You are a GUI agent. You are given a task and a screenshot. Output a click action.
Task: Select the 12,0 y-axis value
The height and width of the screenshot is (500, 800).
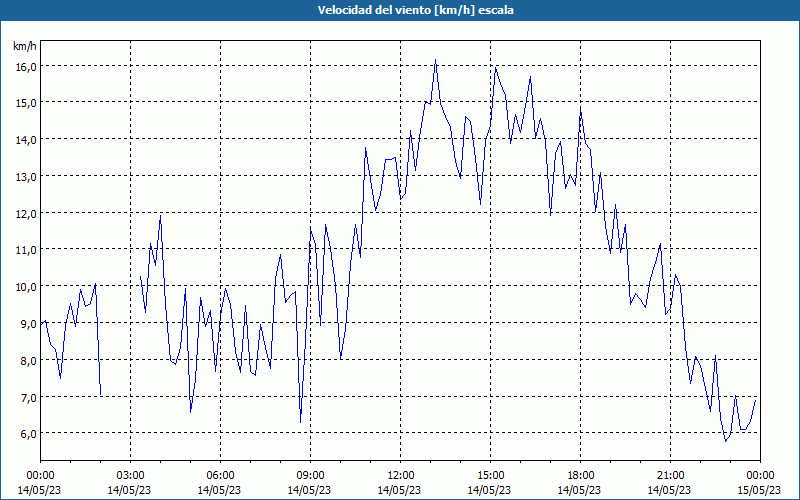pyautogui.click(x=26, y=213)
